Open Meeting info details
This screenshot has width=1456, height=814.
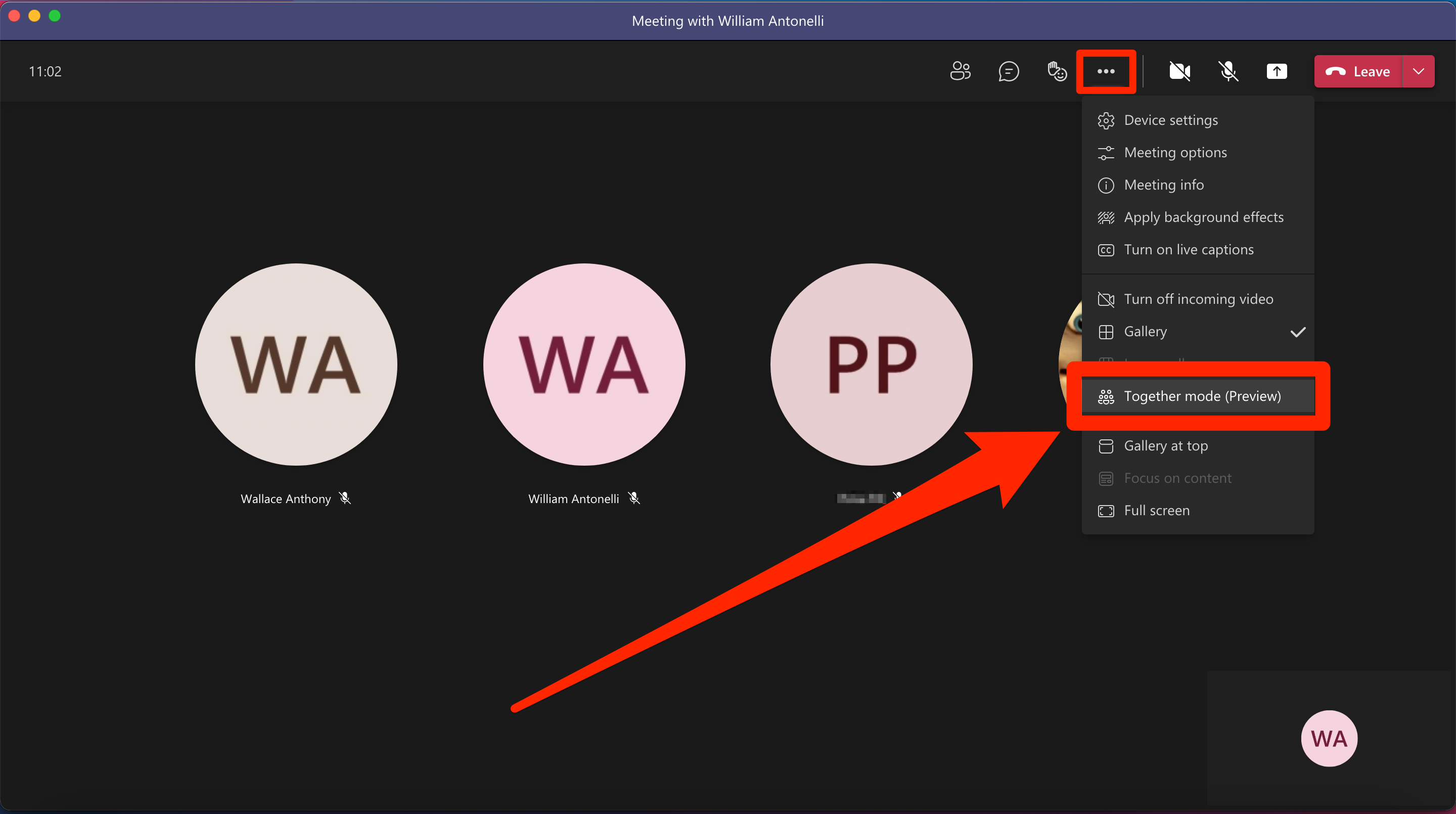1163,184
